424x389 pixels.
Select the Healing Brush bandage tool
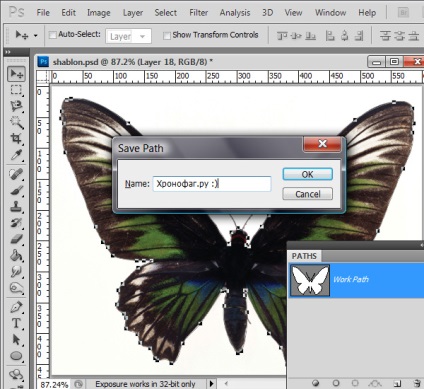tap(16, 174)
